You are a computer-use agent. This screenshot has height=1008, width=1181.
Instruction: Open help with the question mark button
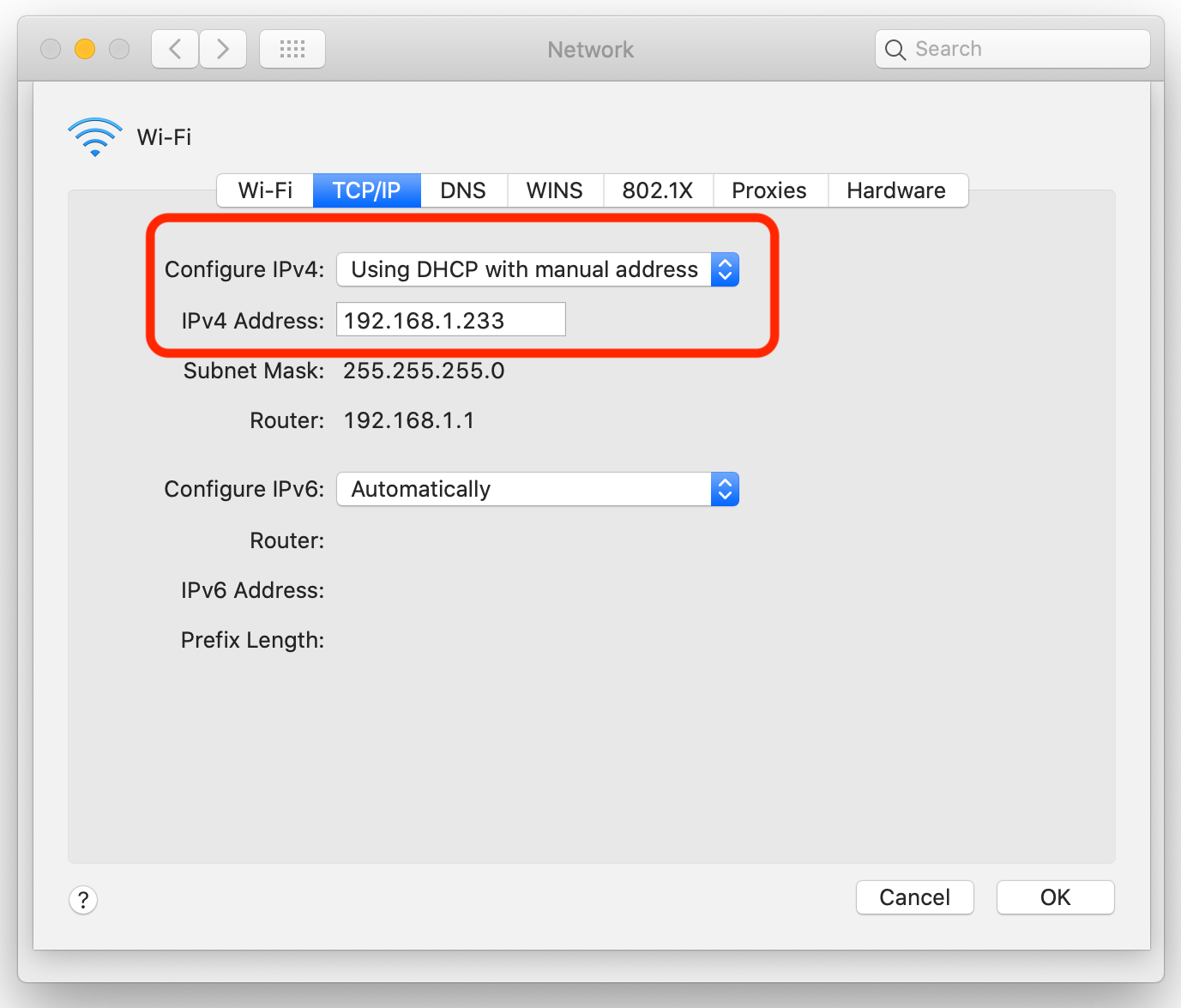(83, 900)
